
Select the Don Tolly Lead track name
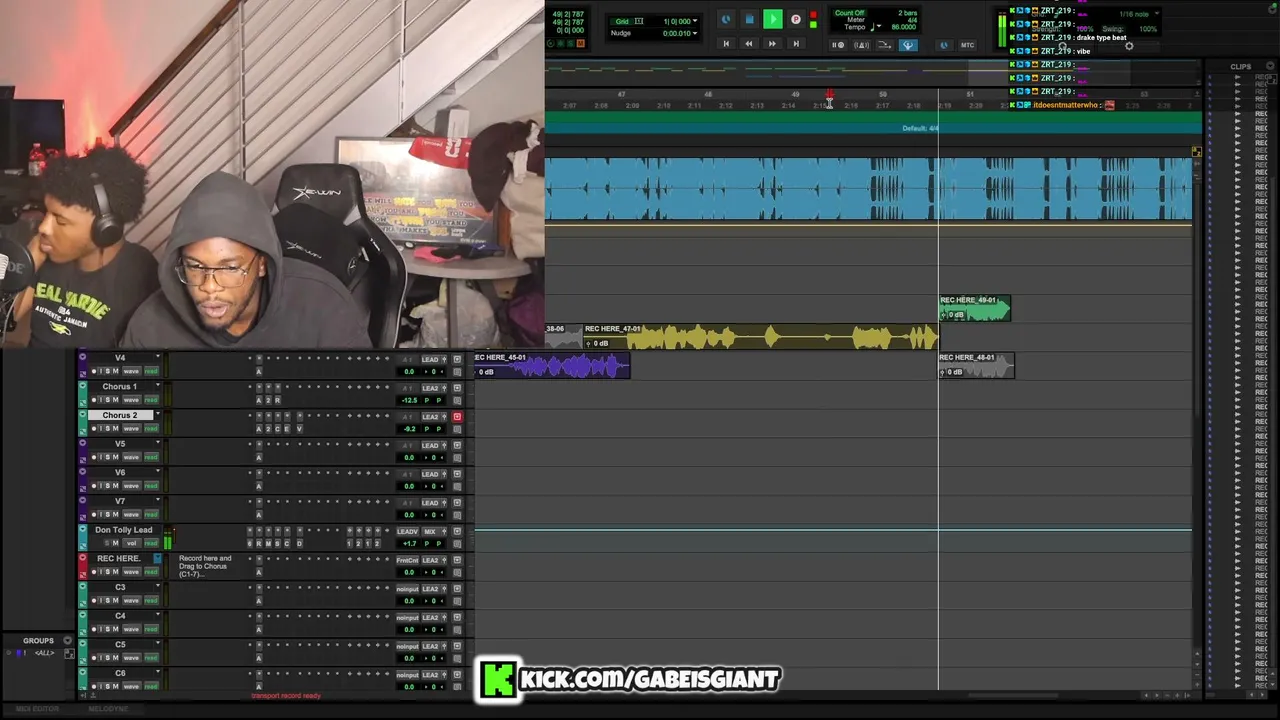click(124, 530)
